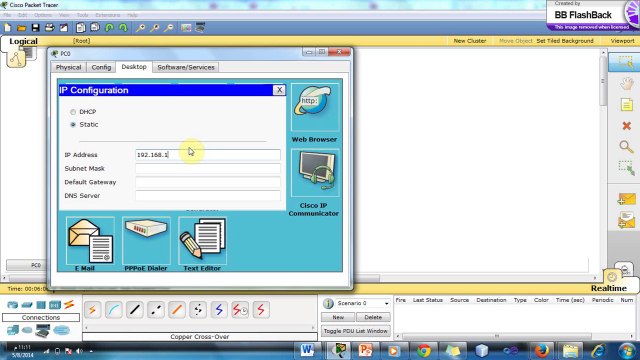Open Firefox from the taskbar

click(x=542, y=351)
